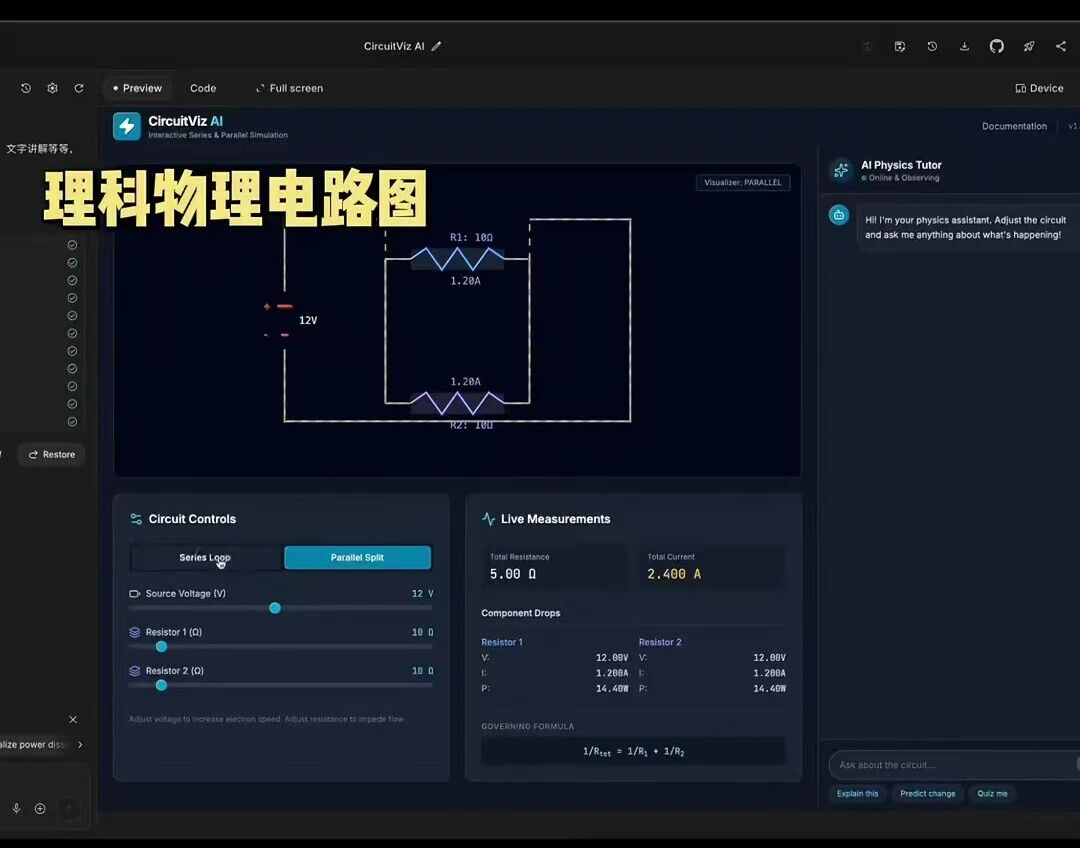Open the GitHub repository icon

pyautogui.click(x=996, y=46)
